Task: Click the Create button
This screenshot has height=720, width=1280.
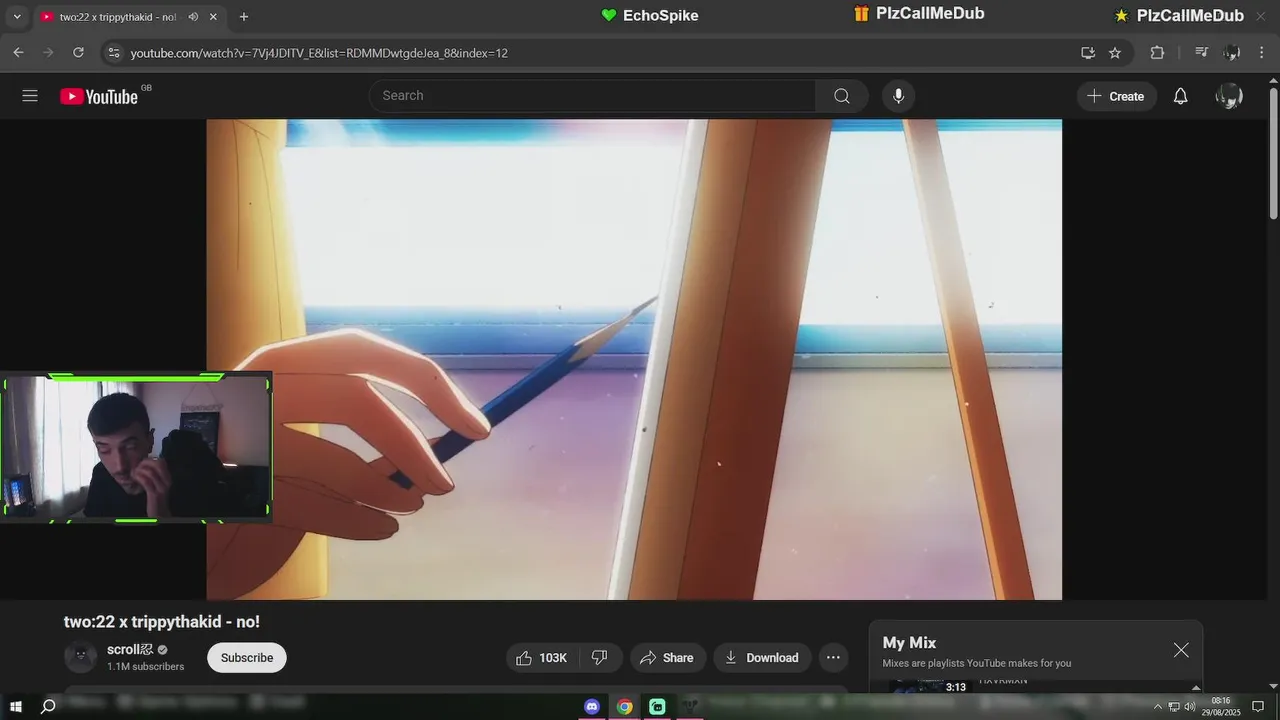Action: tap(1116, 96)
